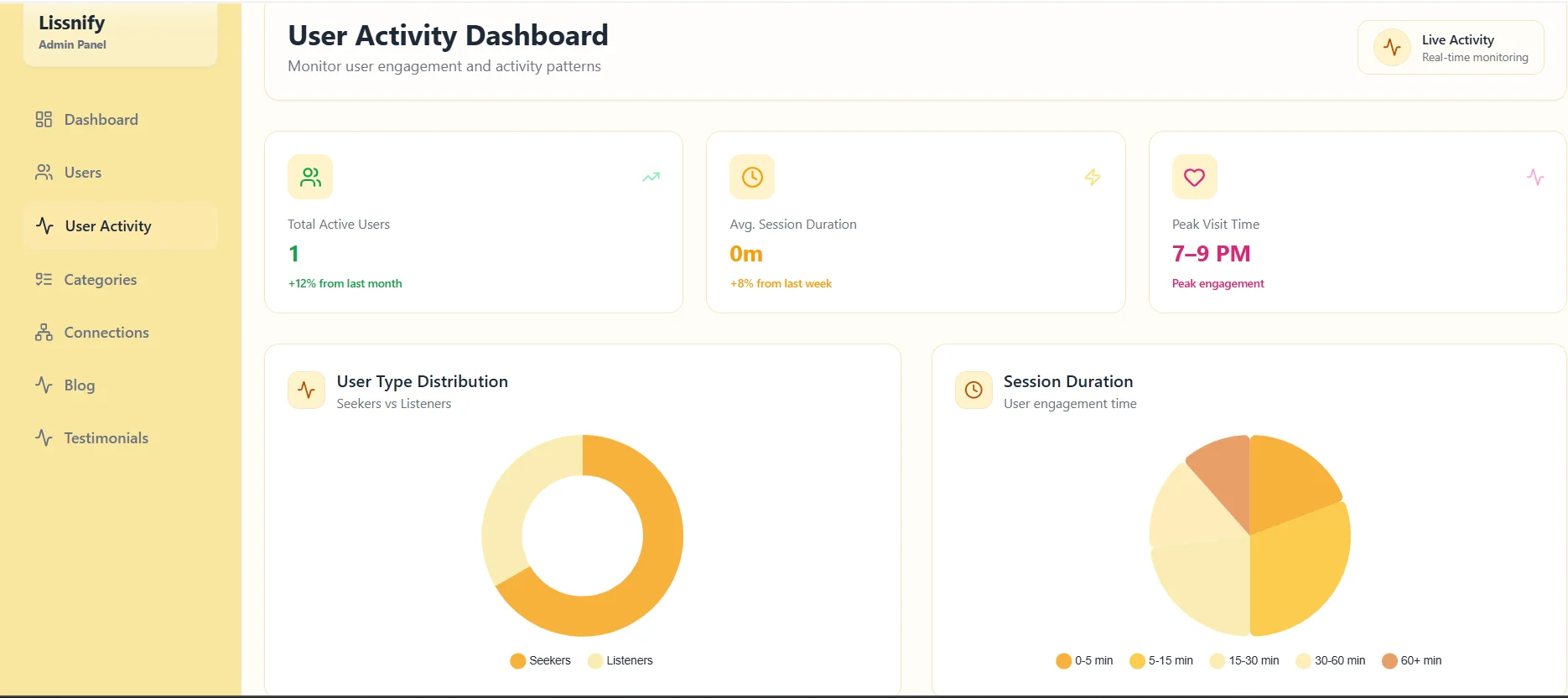
Task: Click the pale yellow Listeners donut segment
Action: pos(513,494)
